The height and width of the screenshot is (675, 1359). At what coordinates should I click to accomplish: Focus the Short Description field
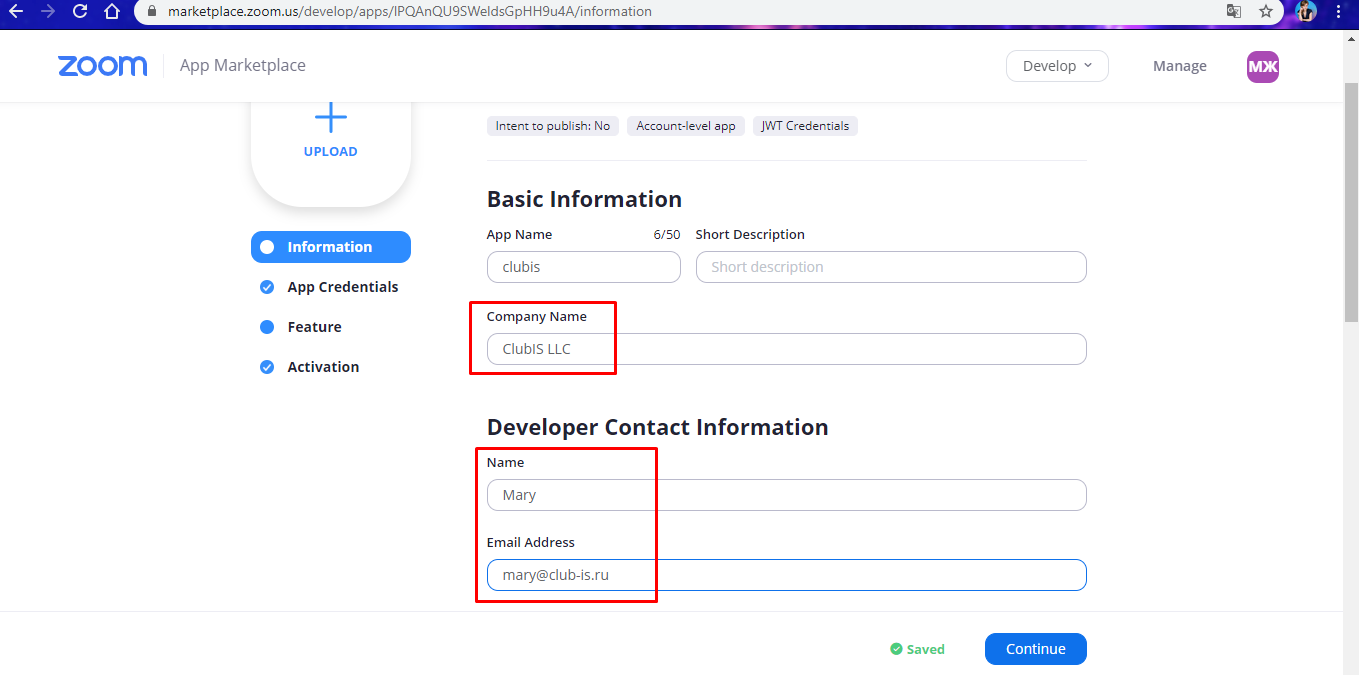[x=891, y=267]
